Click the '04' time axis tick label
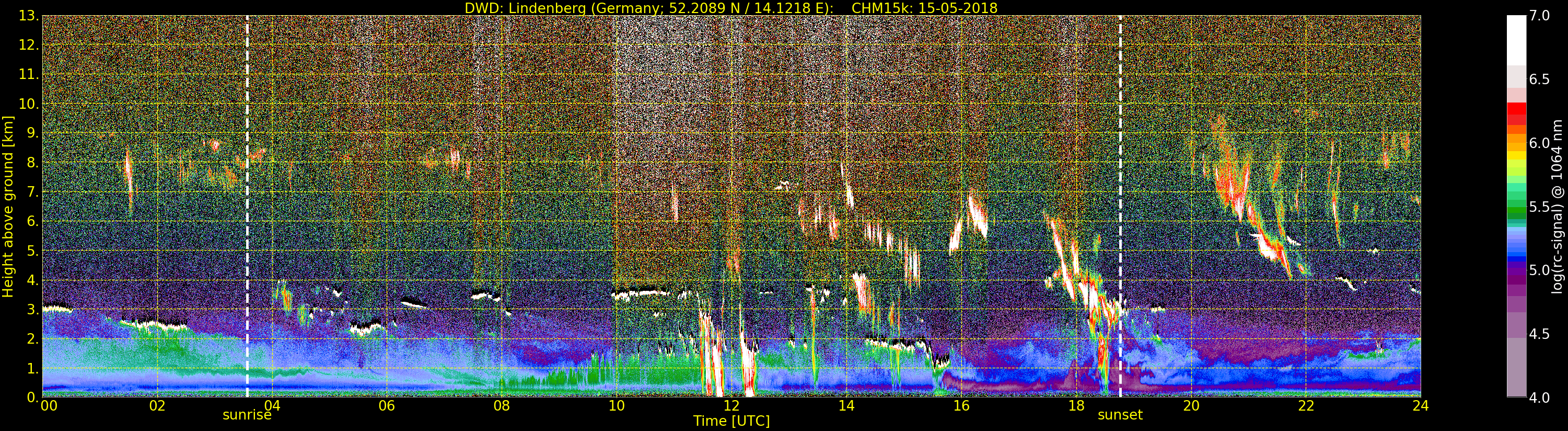 [x=272, y=405]
